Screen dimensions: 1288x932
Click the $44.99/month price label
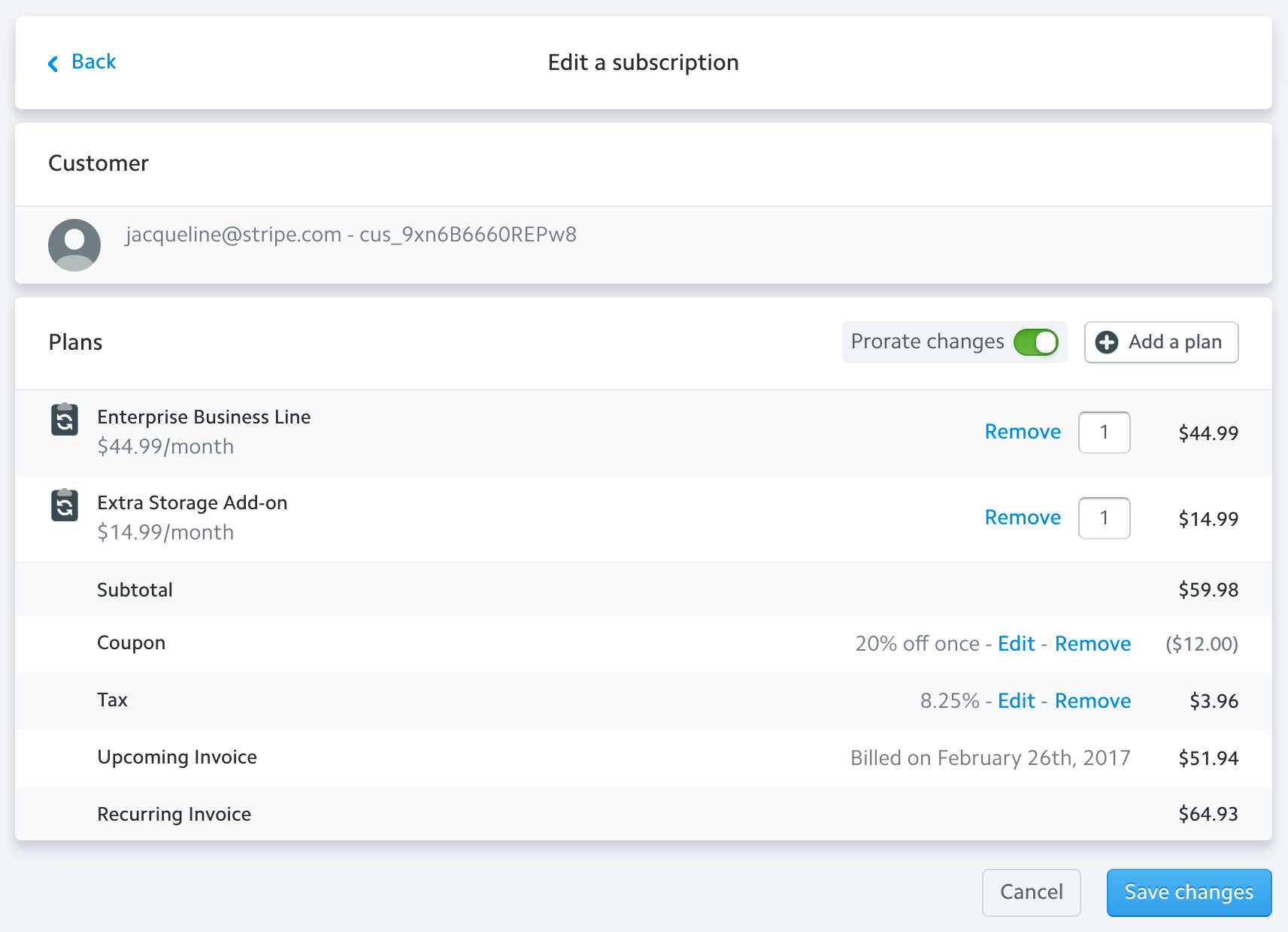pyautogui.click(x=165, y=447)
